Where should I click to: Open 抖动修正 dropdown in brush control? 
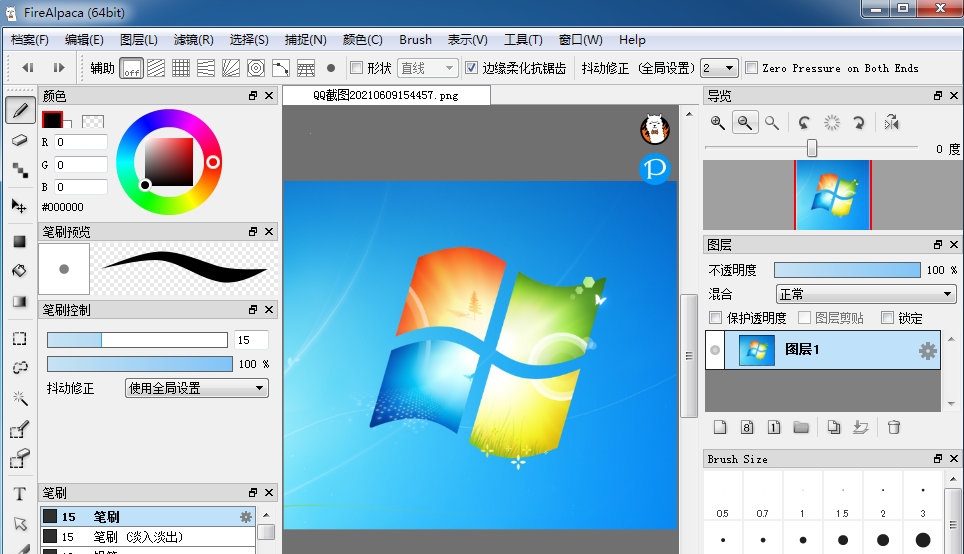[196, 388]
